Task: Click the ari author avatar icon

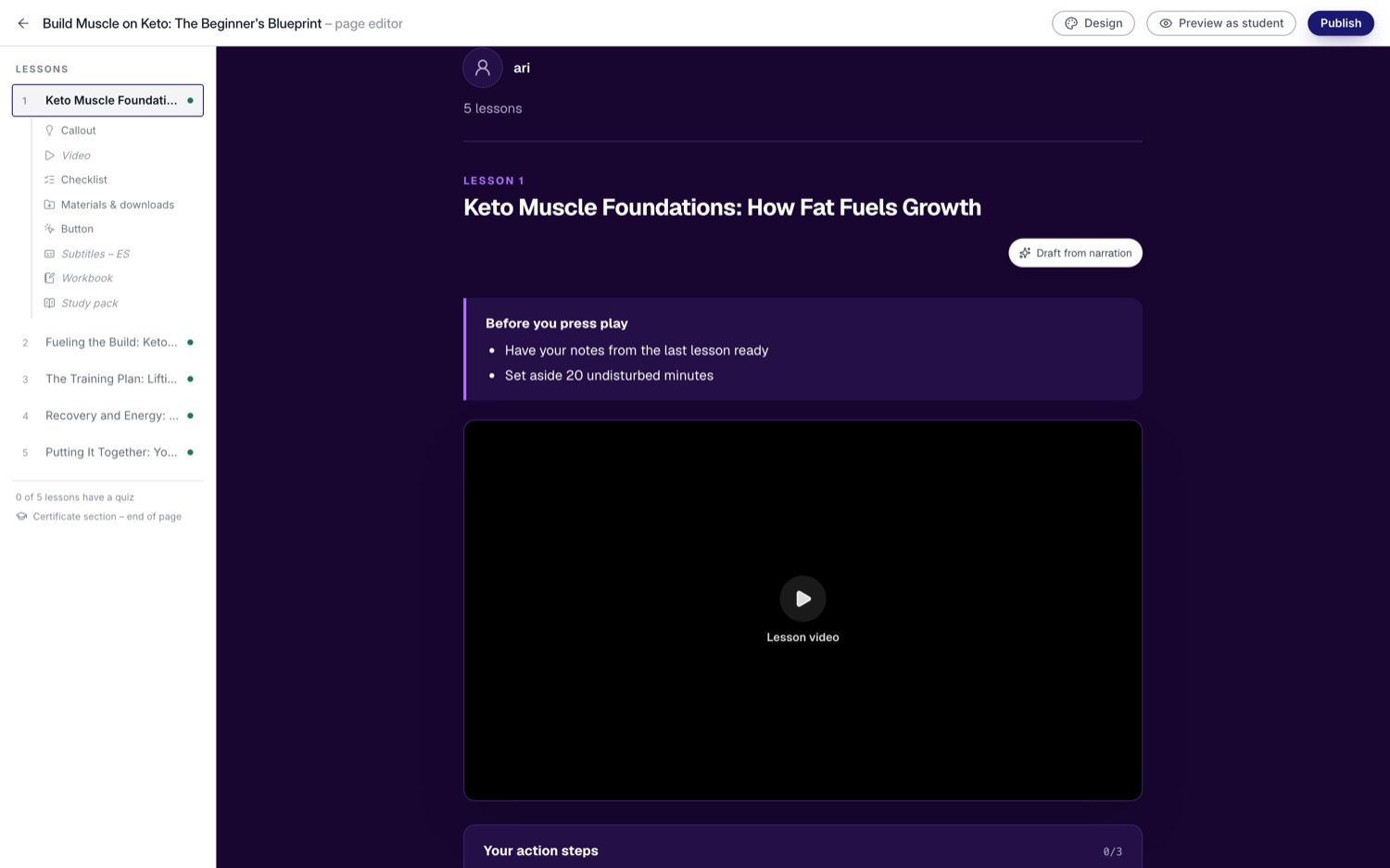Action: click(x=483, y=68)
